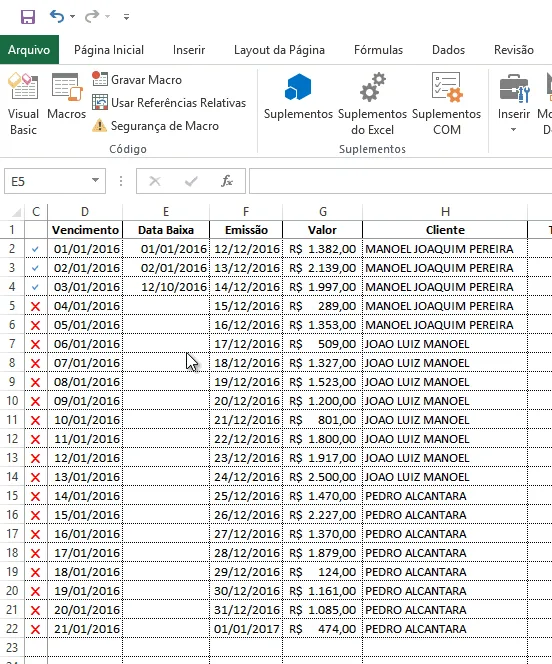The height and width of the screenshot is (664, 552).
Task: Save the workbook with the floppy icon
Action: point(28,17)
